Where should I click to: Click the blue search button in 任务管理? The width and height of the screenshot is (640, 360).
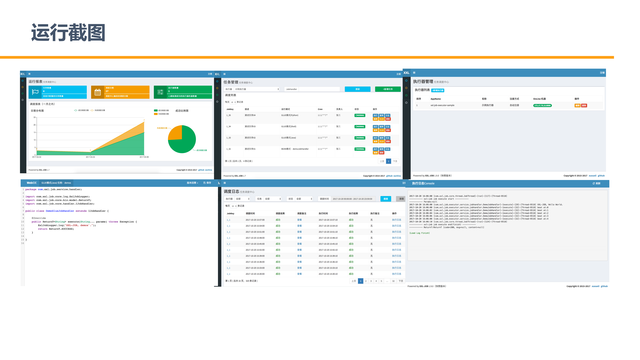point(358,89)
